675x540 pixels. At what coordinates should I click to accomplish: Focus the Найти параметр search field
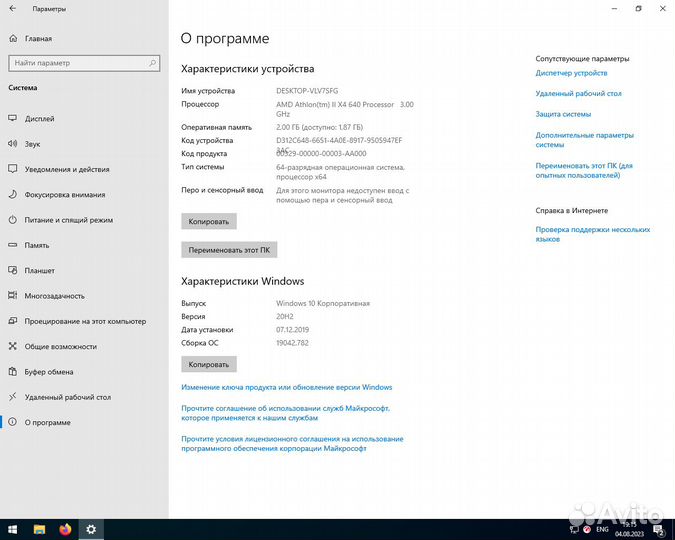(84, 63)
